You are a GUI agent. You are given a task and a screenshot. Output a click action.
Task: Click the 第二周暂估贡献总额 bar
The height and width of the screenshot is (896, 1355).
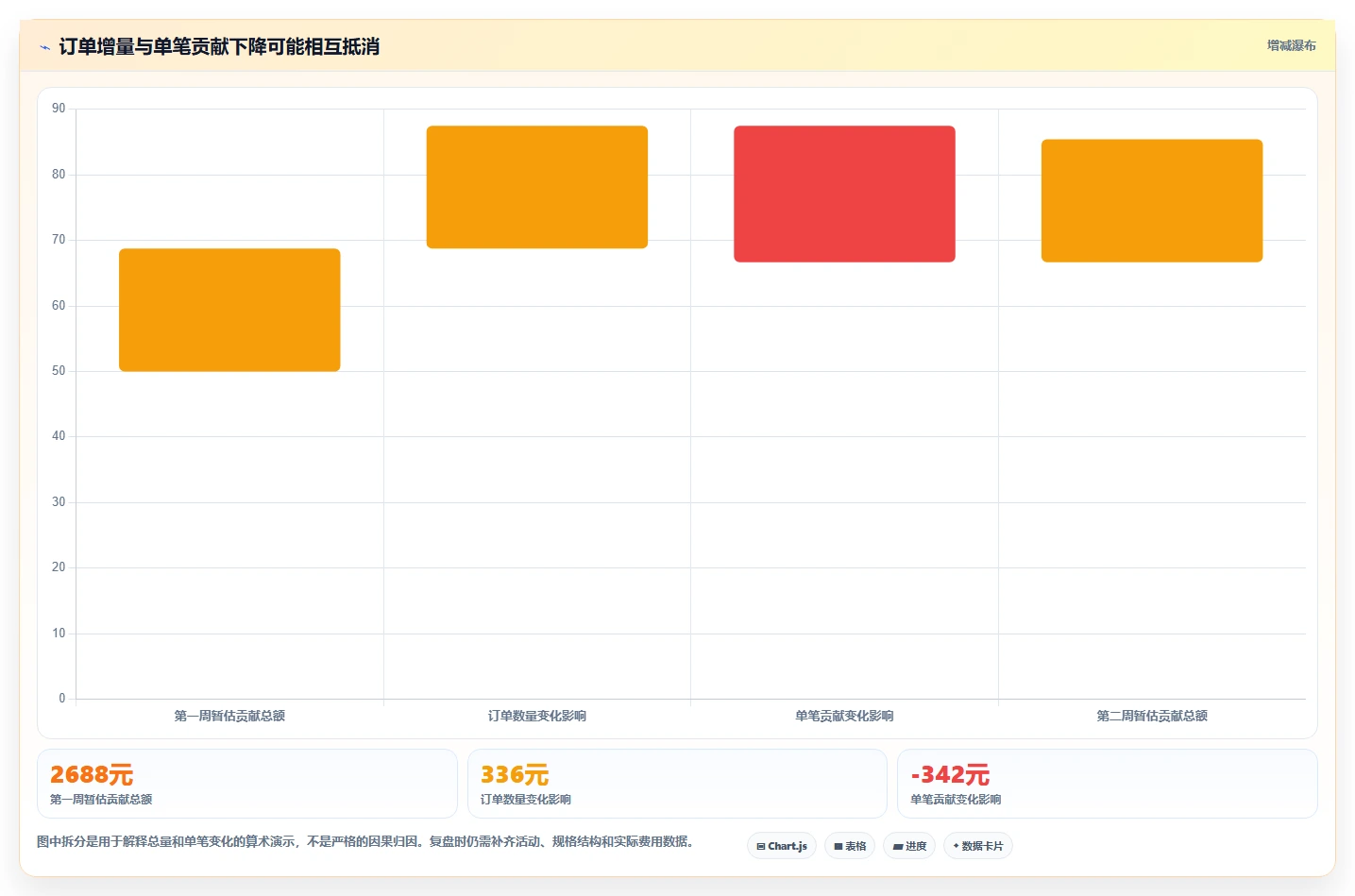pos(1152,200)
